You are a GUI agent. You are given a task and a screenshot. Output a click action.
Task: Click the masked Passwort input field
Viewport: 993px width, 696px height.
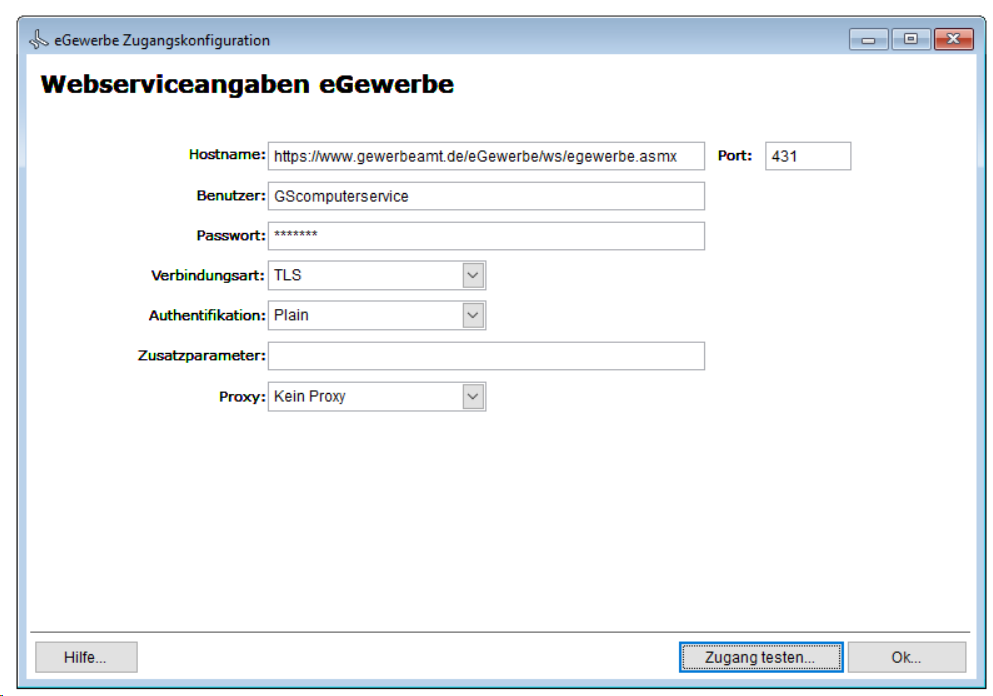click(x=486, y=236)
